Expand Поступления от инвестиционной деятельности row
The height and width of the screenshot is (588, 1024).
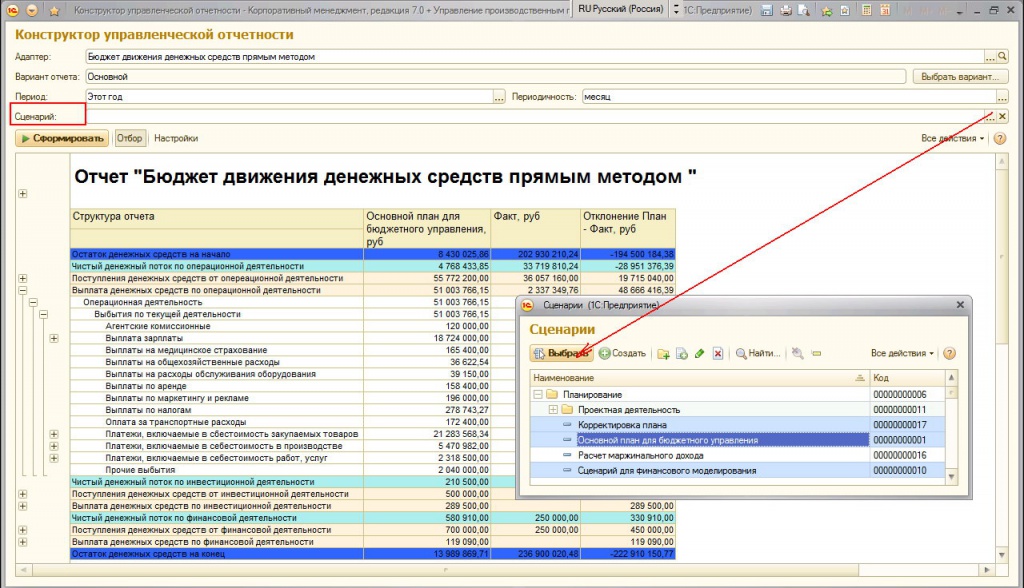coord(23,494)
